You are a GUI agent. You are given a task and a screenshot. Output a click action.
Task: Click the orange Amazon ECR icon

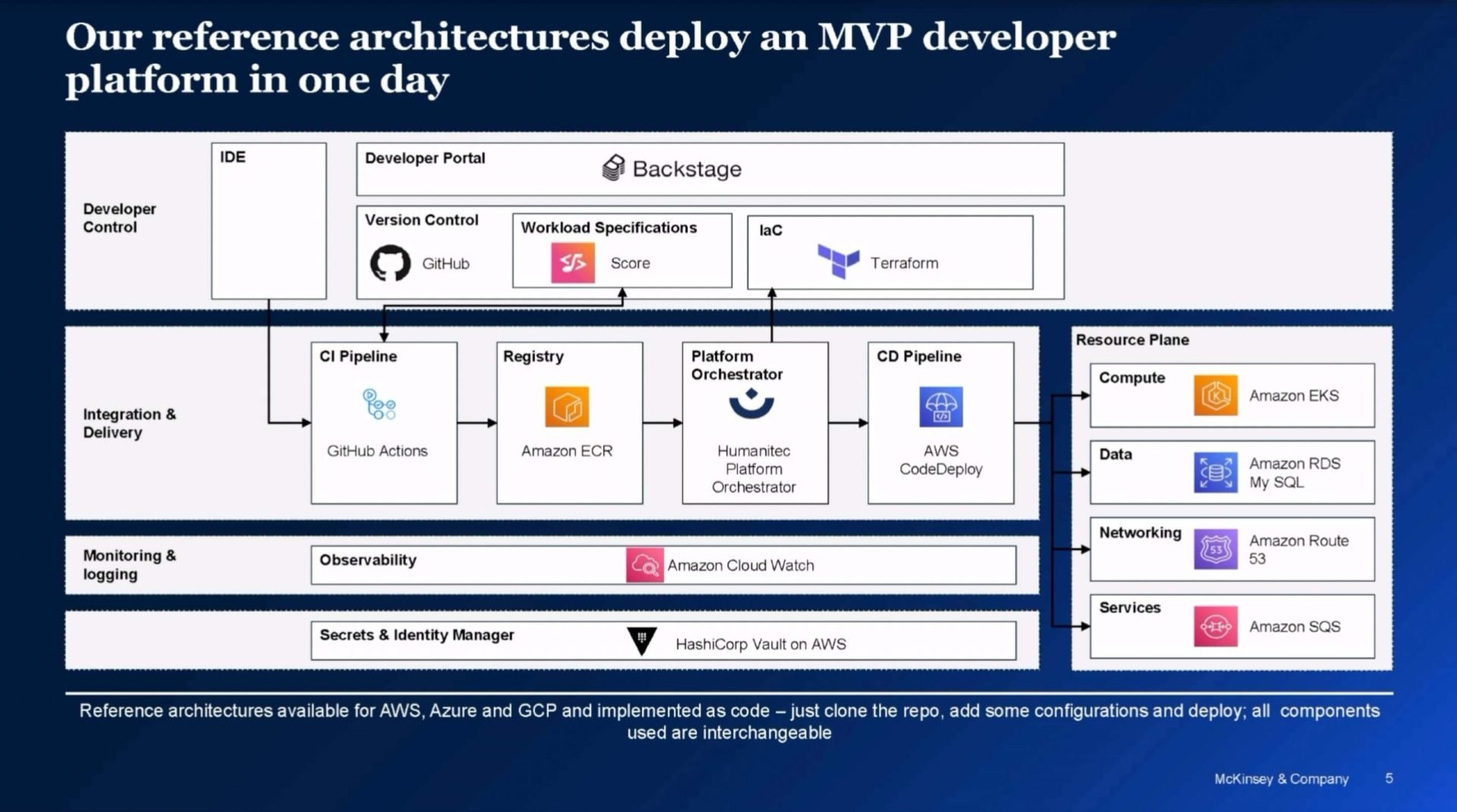[566, 407]
